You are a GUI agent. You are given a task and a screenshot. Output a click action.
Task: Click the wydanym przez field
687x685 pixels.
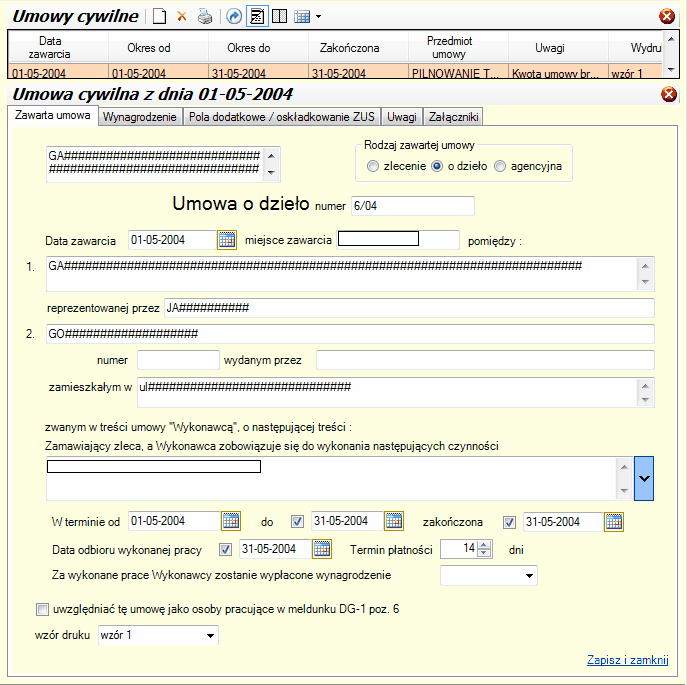(485, 360)
